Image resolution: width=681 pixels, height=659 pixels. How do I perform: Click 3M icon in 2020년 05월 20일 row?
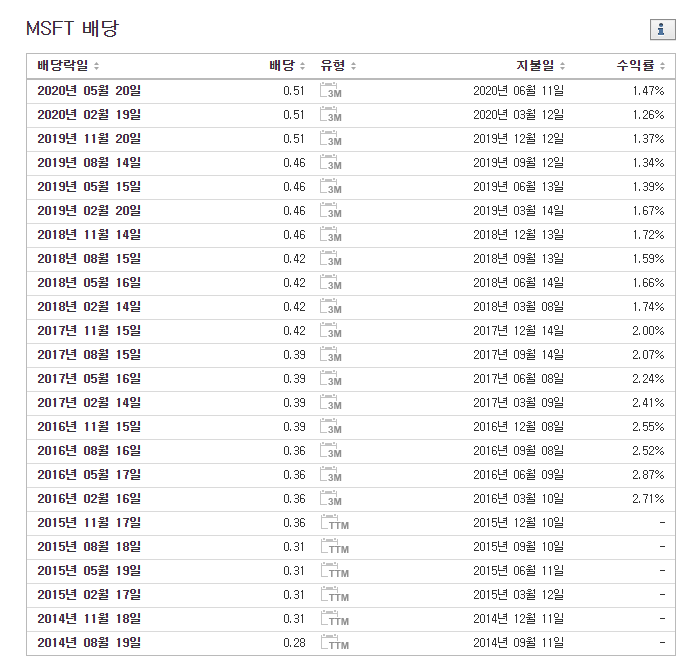[331, 90]
